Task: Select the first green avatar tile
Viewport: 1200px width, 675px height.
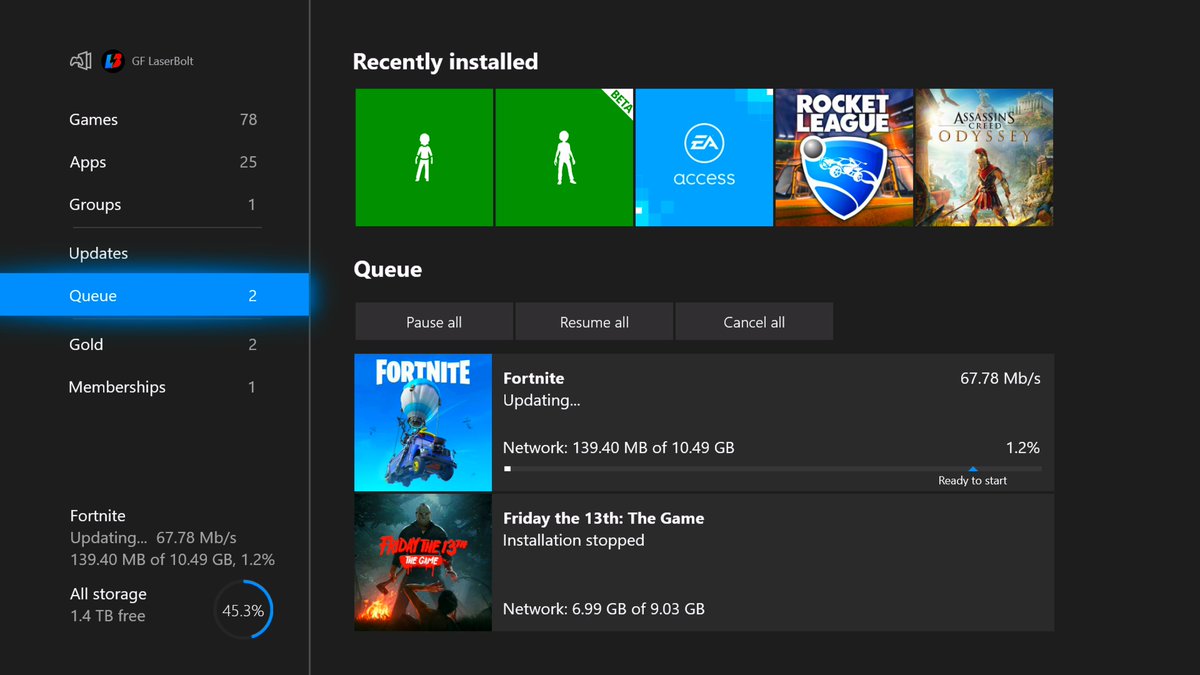Action: click(x=424, y=157)
